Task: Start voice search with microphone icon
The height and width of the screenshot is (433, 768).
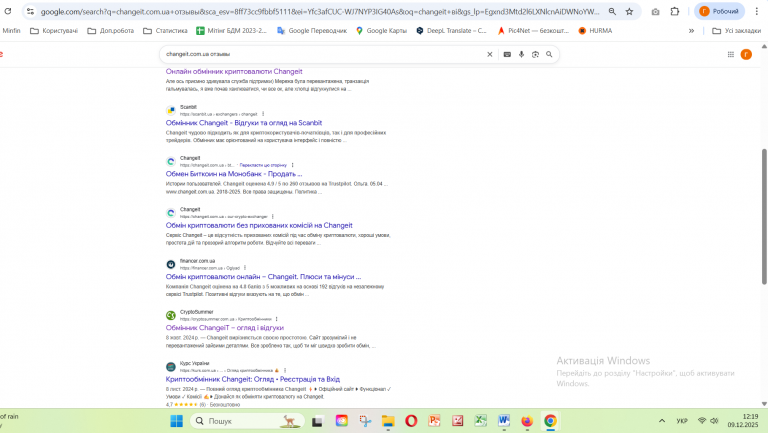Action: 521,54
